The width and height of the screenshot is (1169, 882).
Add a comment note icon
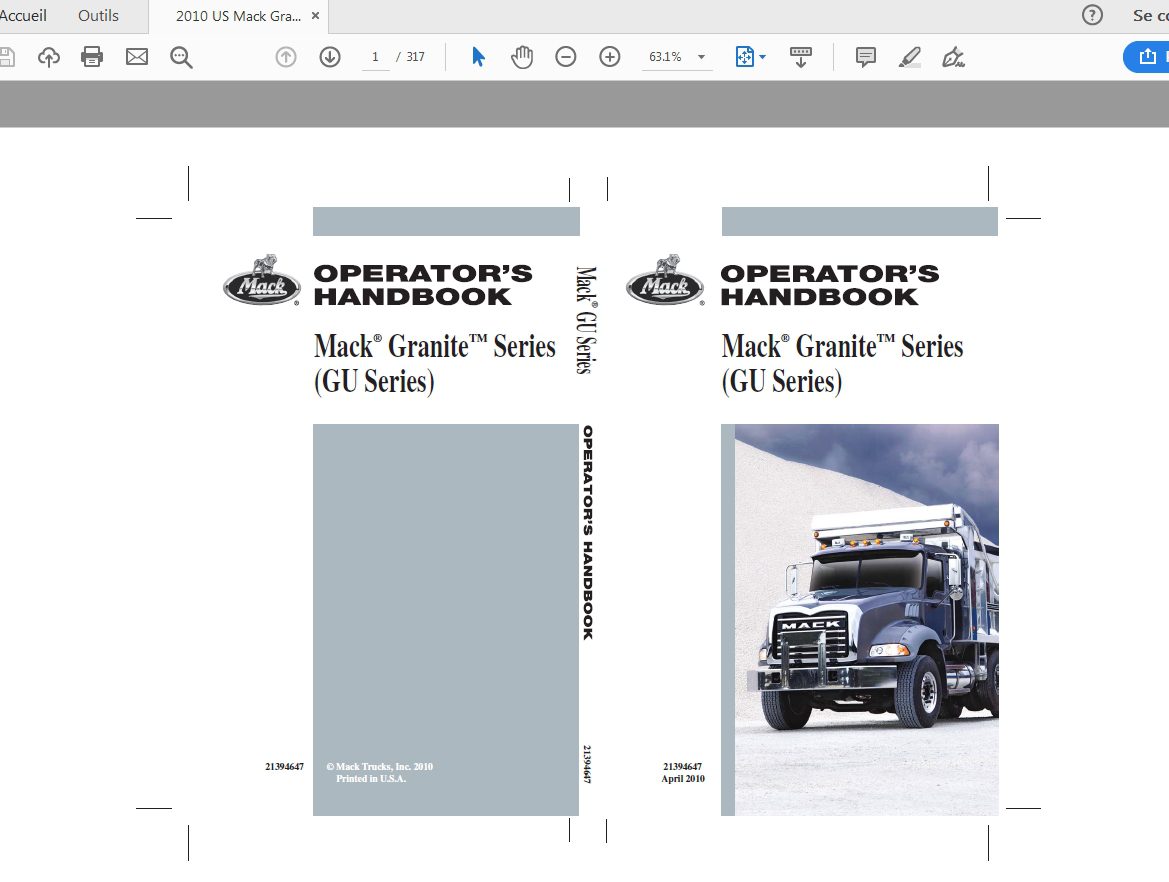pos(866,57)
